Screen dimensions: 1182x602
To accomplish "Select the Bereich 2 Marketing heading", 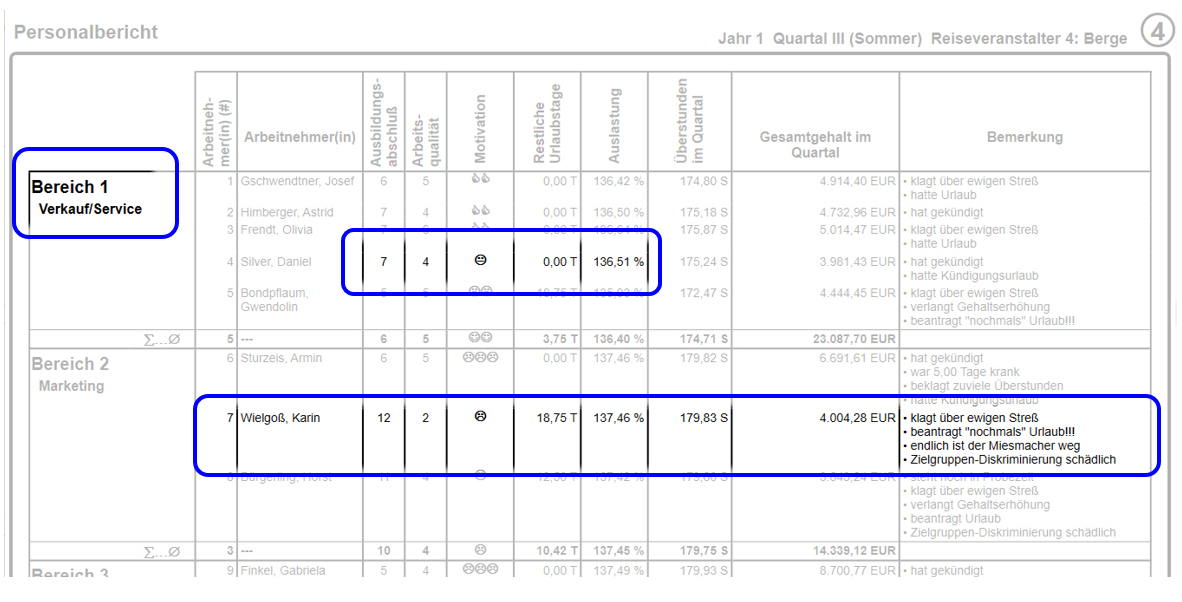I will (x=71, y=374).
